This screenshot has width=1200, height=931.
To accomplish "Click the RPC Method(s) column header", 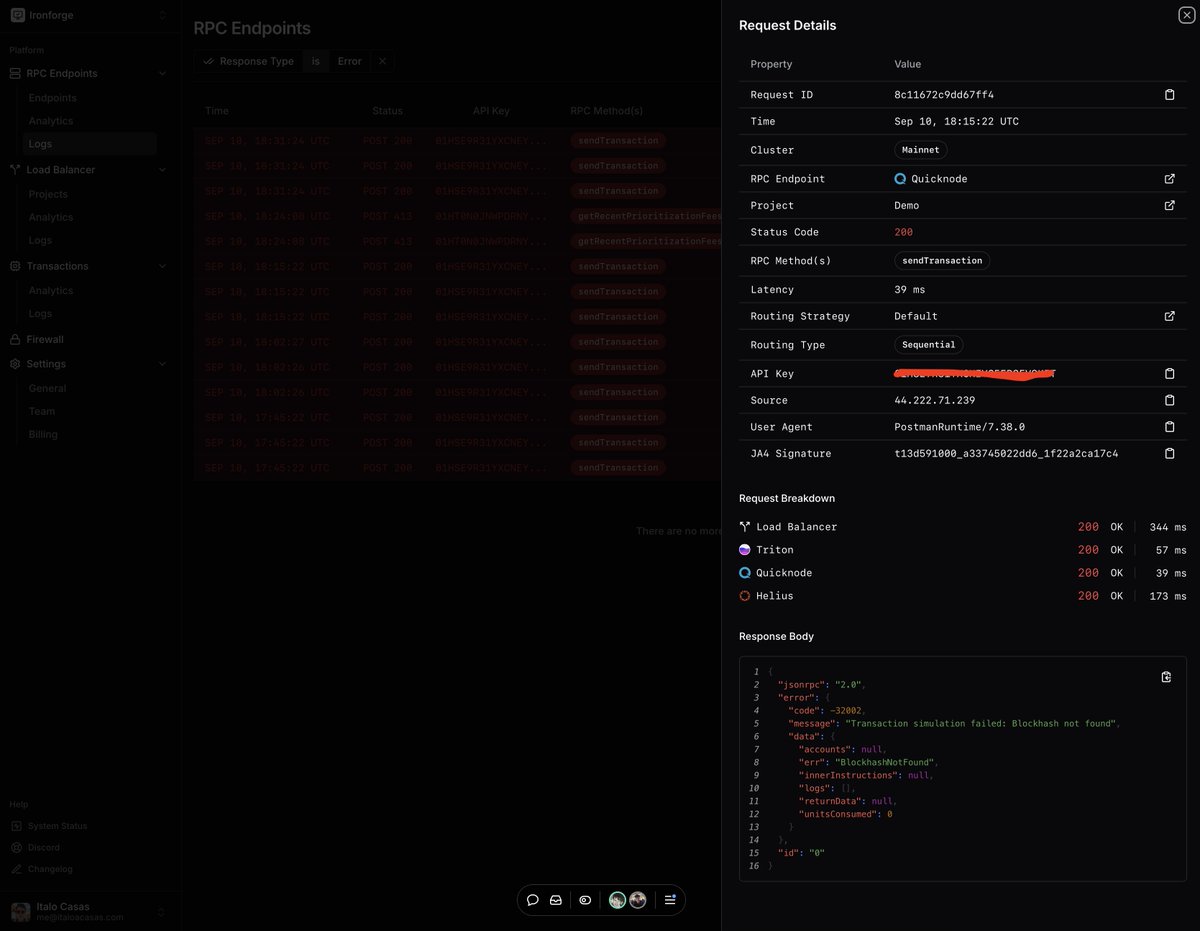I will pyautogui.click(x=606, y=111).
